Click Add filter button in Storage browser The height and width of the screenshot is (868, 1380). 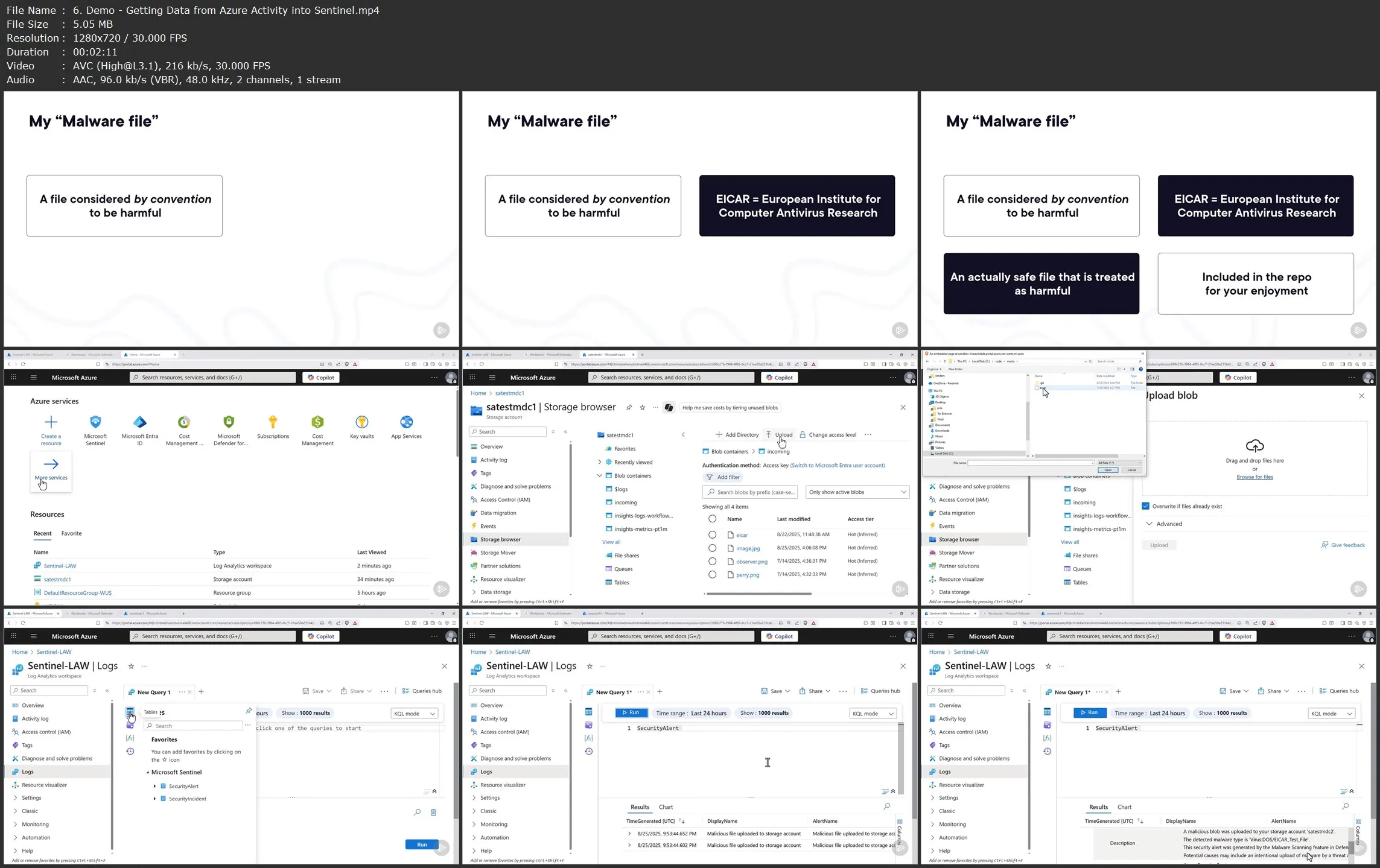point(723,477)
